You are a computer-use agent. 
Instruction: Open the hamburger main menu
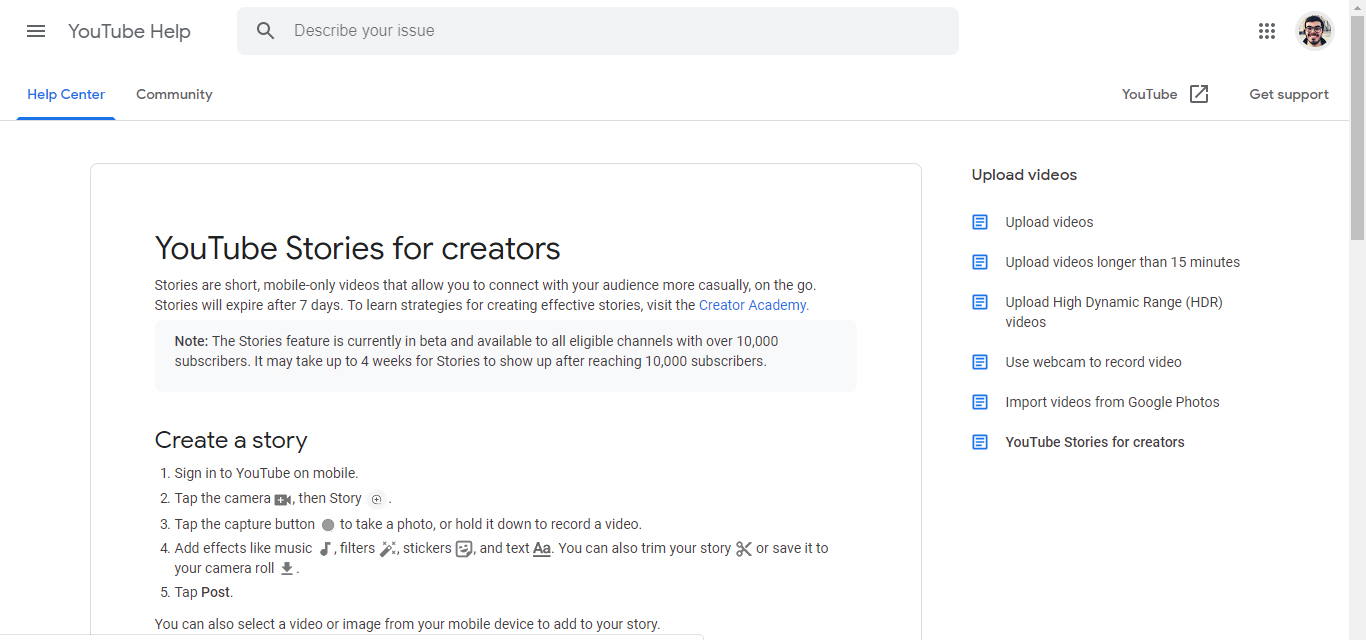(36, 31)
